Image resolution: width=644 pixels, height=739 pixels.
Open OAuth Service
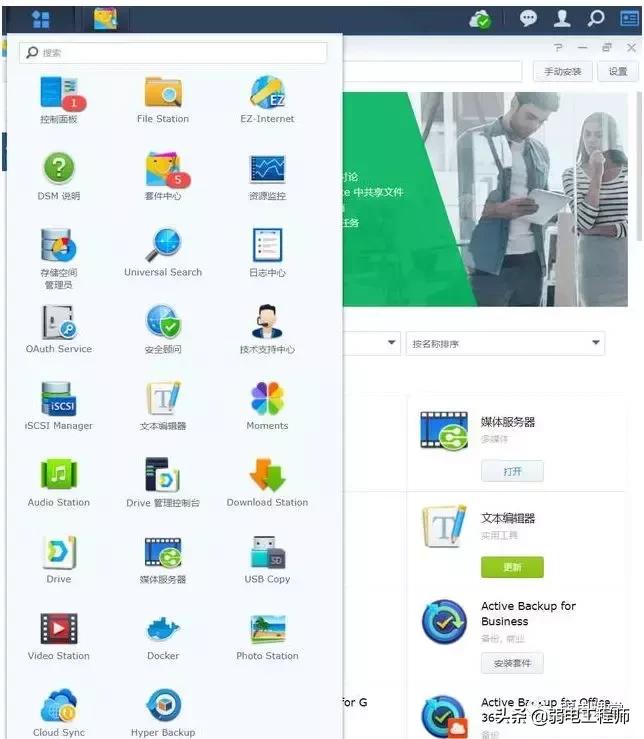click(x=58, y=330)
